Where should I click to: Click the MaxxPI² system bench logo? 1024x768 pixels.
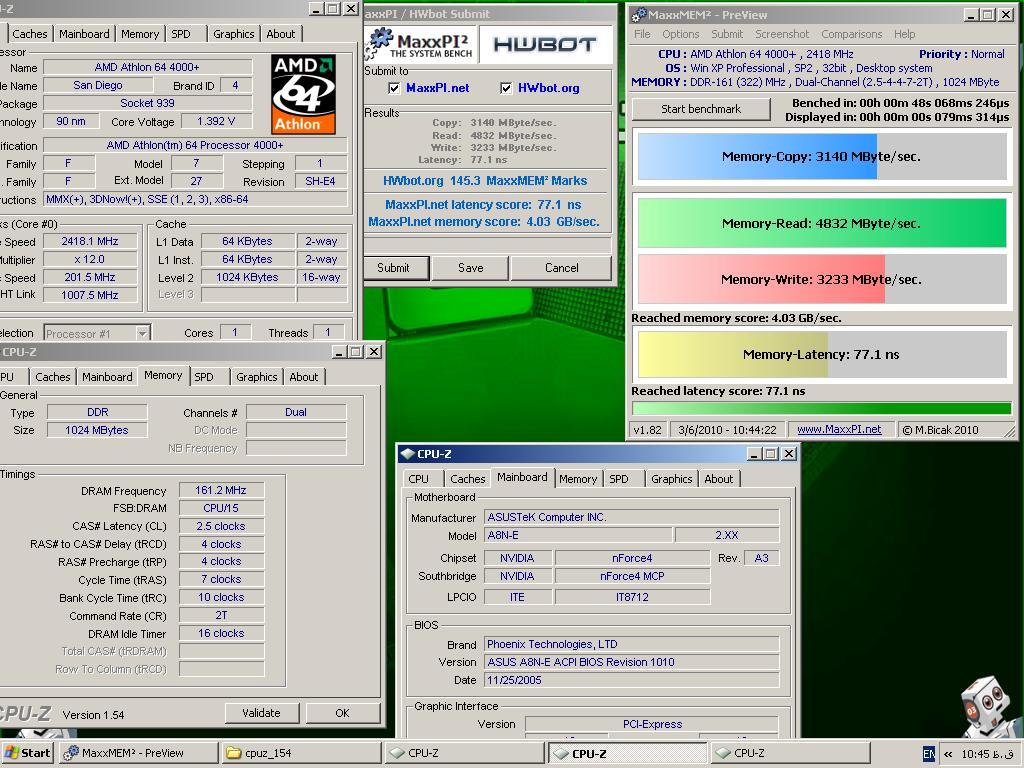(x=420, y=44)
